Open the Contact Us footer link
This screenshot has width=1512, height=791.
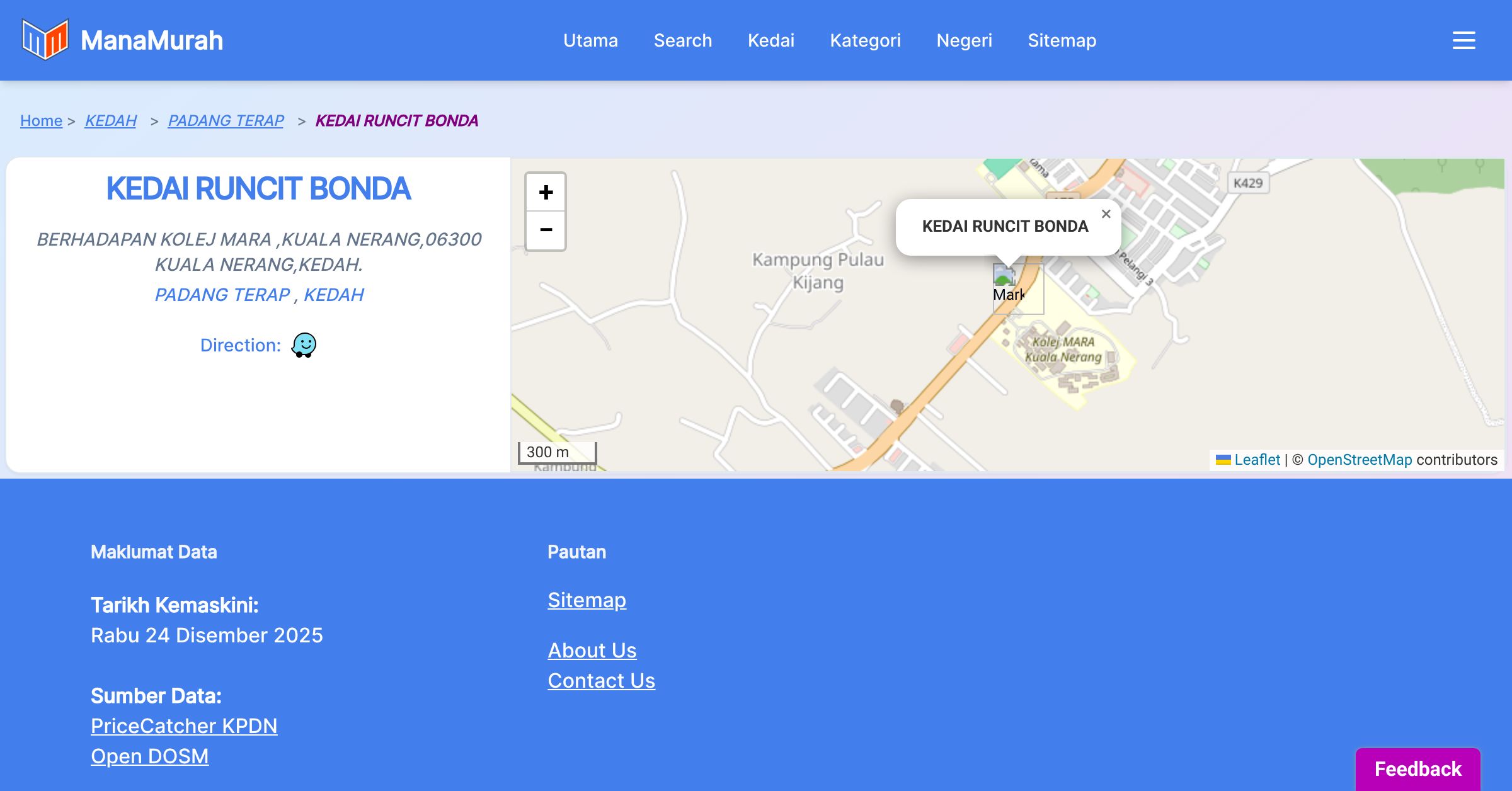click(x=601, y=681)
